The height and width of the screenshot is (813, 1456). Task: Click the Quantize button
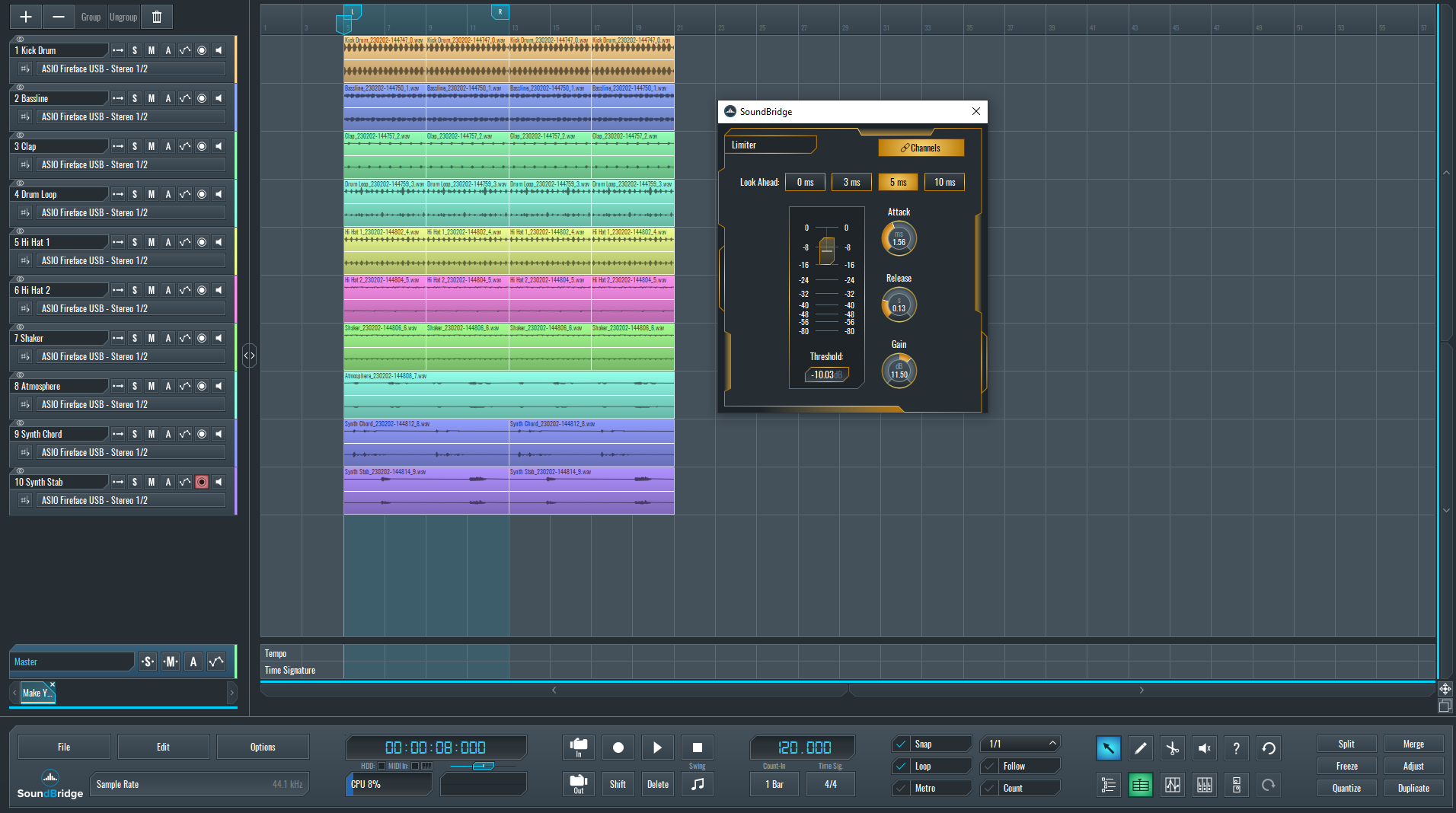(x=1346, y=788)
